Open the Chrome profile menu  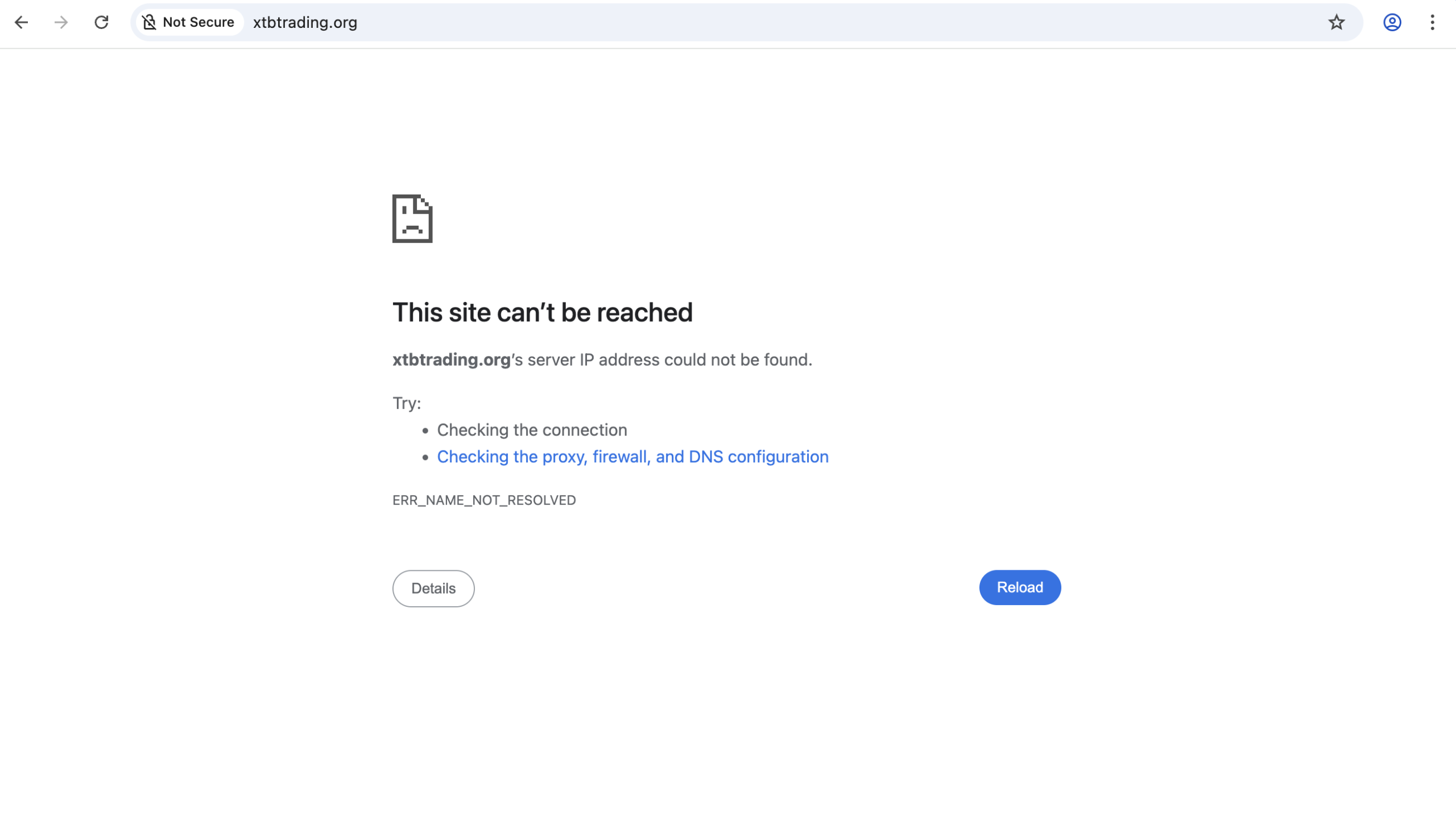click(x=1391, y=23)
